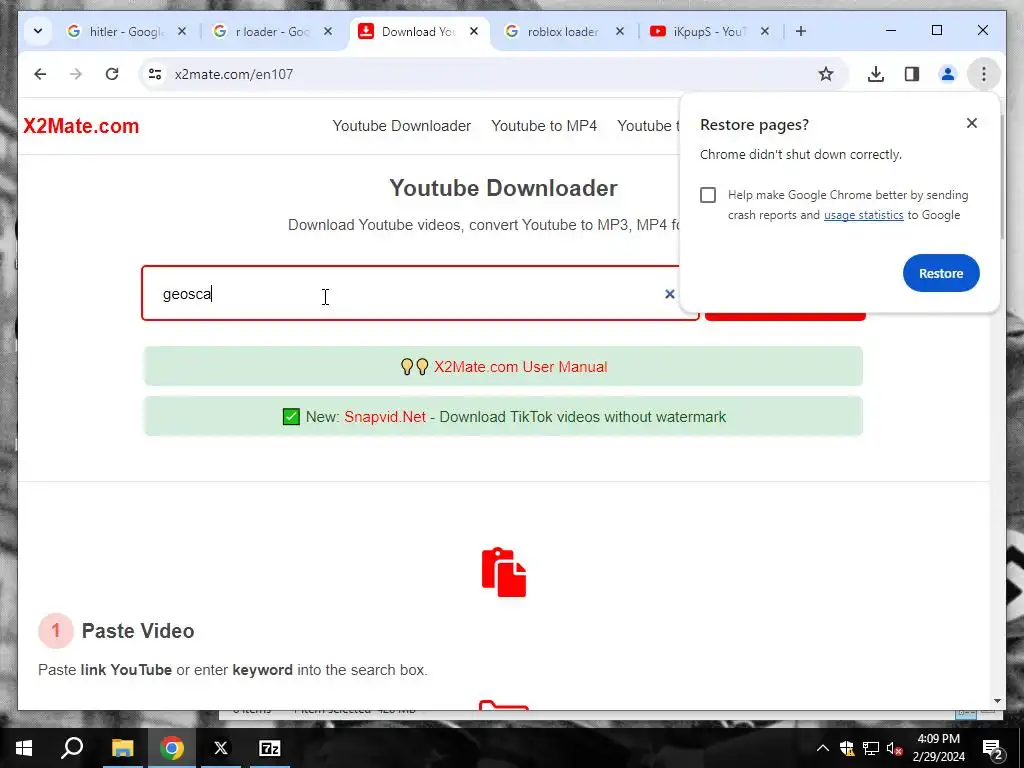1024x768 pixels.
Task: Enable sending crash reports checkbox
Action: pos(708,195)
